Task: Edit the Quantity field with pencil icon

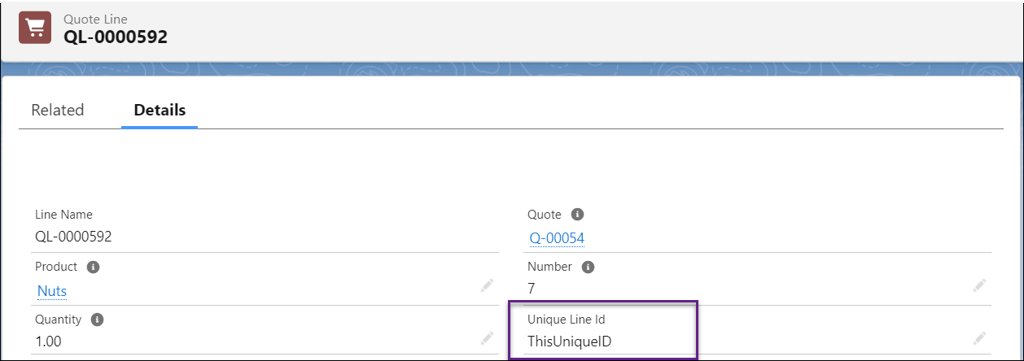Action: tap(487, 338)
